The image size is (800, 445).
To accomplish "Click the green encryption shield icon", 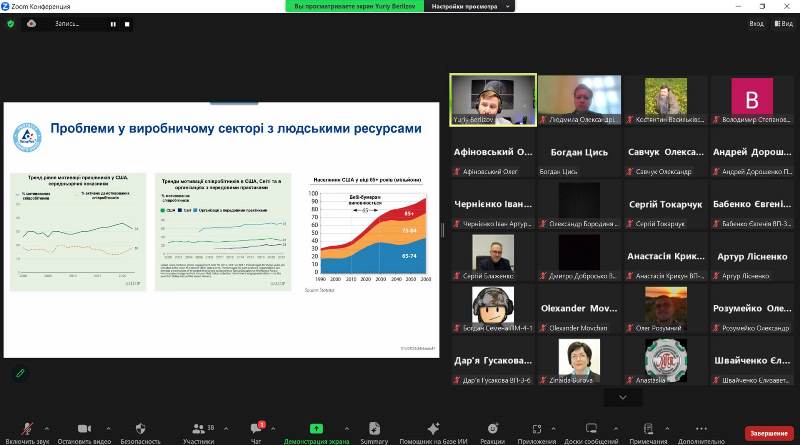I will [10, 23].
